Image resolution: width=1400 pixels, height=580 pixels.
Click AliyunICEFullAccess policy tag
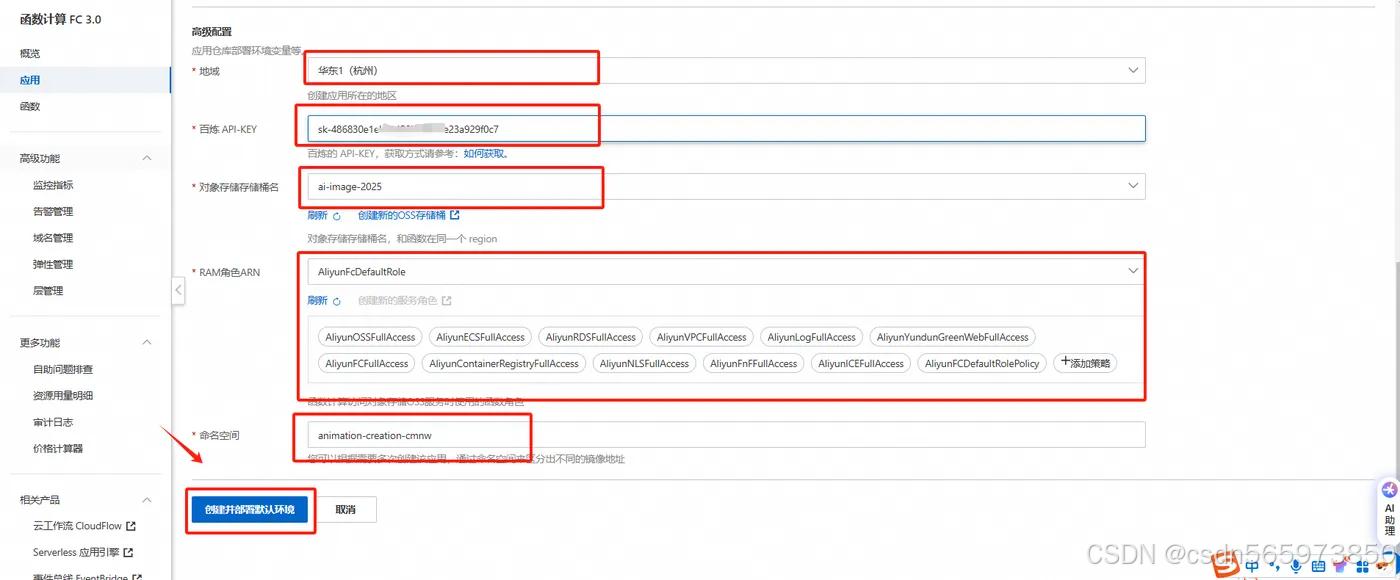coord(861,363)
